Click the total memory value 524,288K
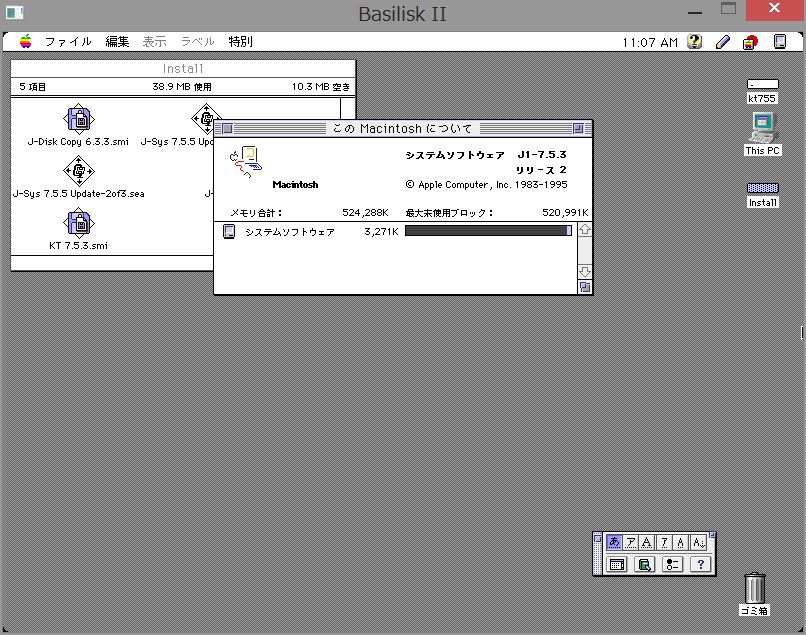 (x=365, y=213)
